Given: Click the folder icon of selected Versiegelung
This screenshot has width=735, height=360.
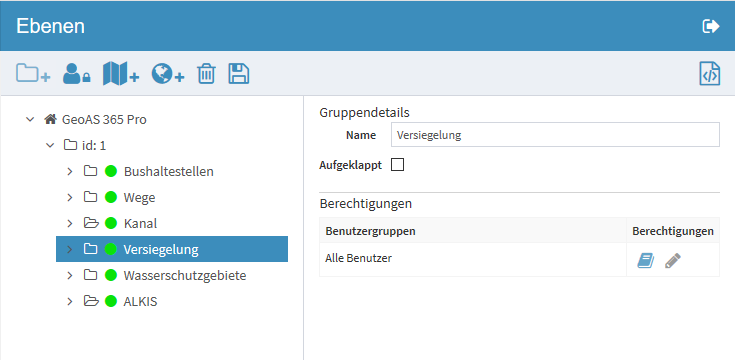Looking at the screenshot, I should (x=90, y=249).
